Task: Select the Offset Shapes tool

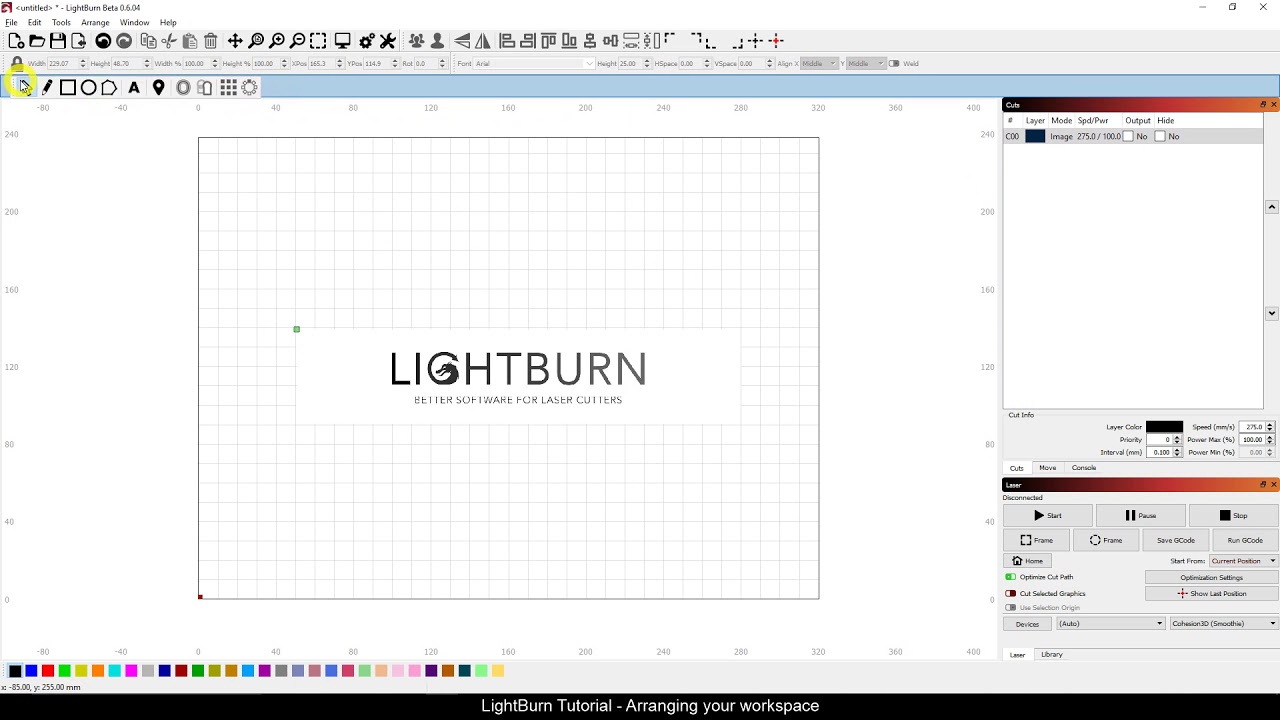Action: pos(183,88)
